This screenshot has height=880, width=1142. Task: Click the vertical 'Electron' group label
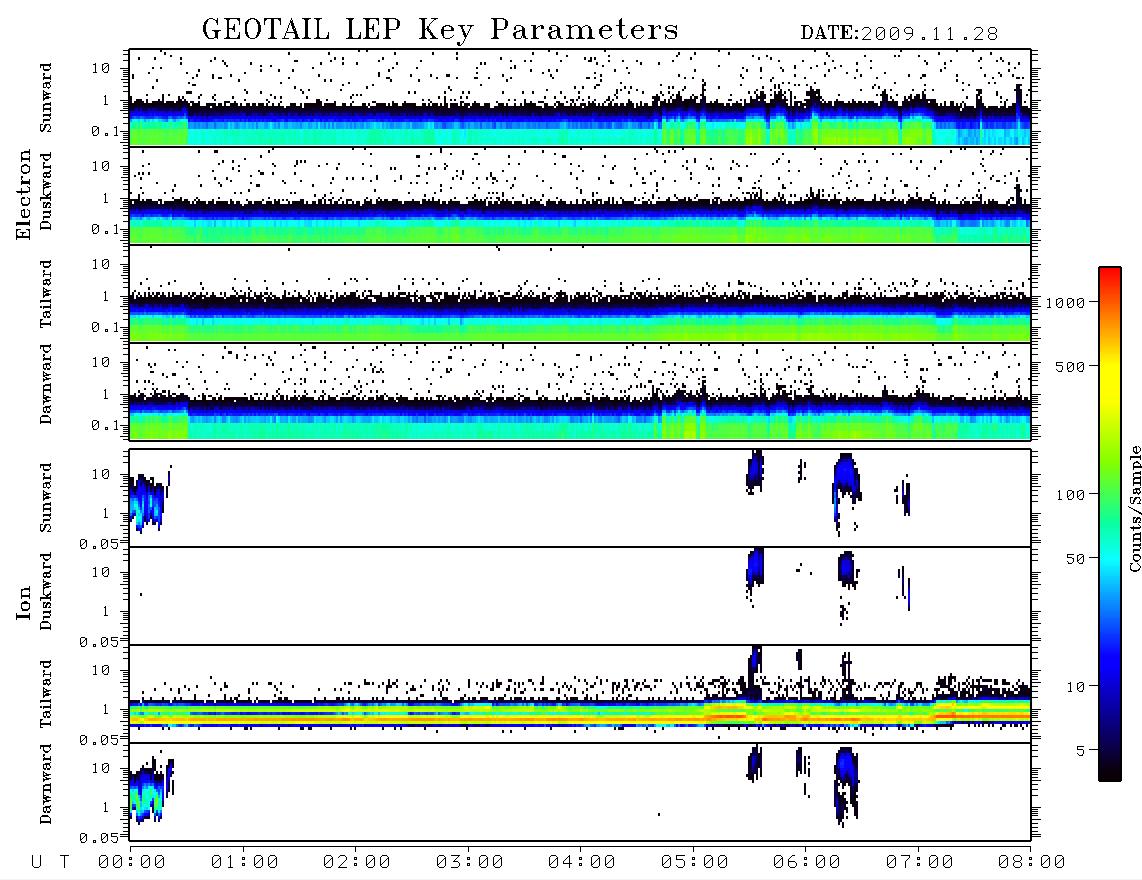(x=24, y=195)
